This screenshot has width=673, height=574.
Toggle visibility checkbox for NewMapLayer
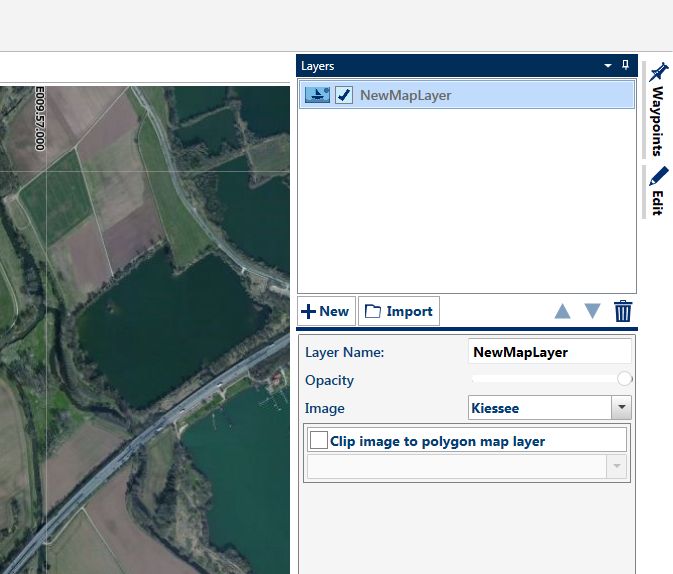pos(344,95)
